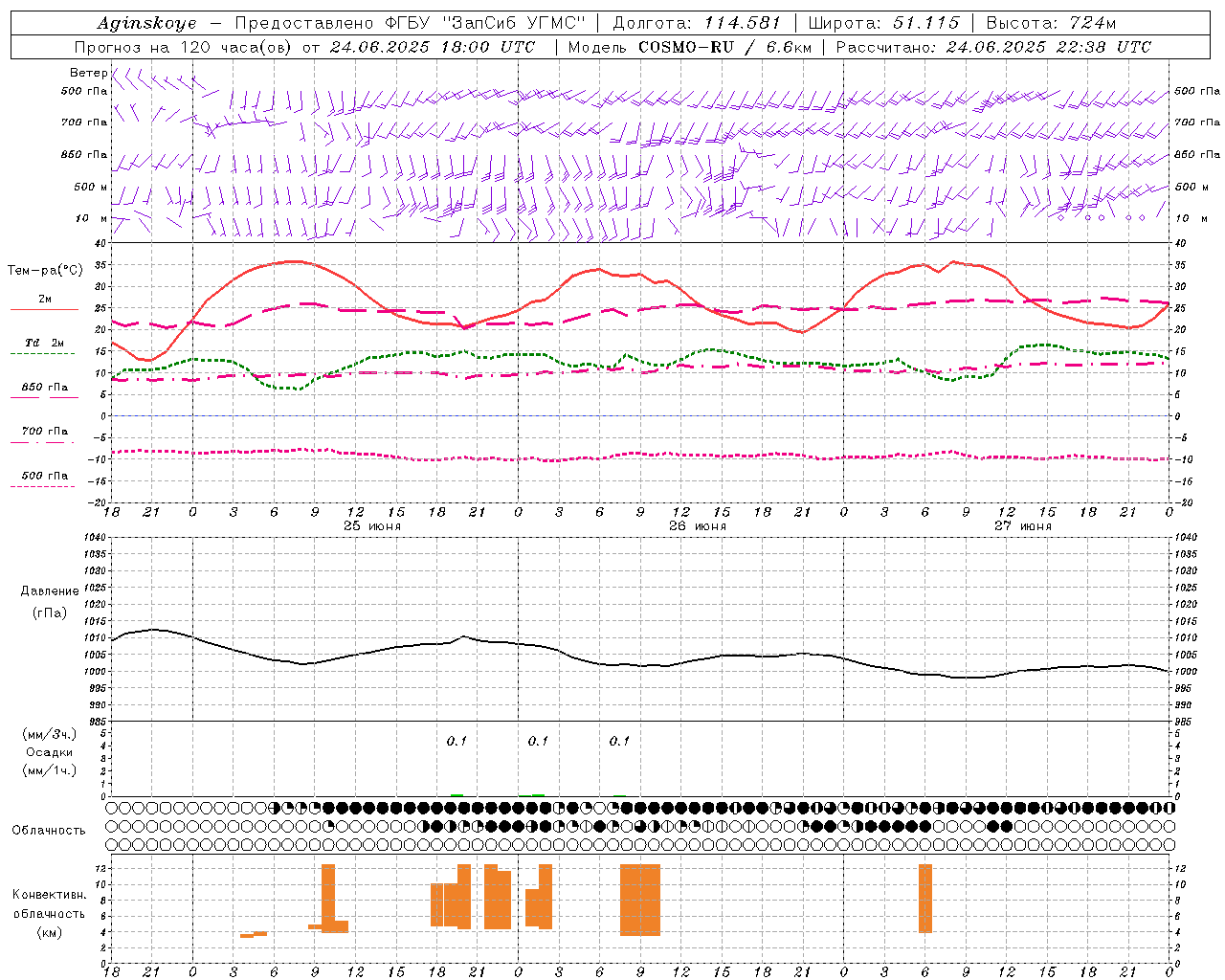Click the 'Осадки' precipitation label
This screenshot has height=980, width=1225.
pos(50,752)
